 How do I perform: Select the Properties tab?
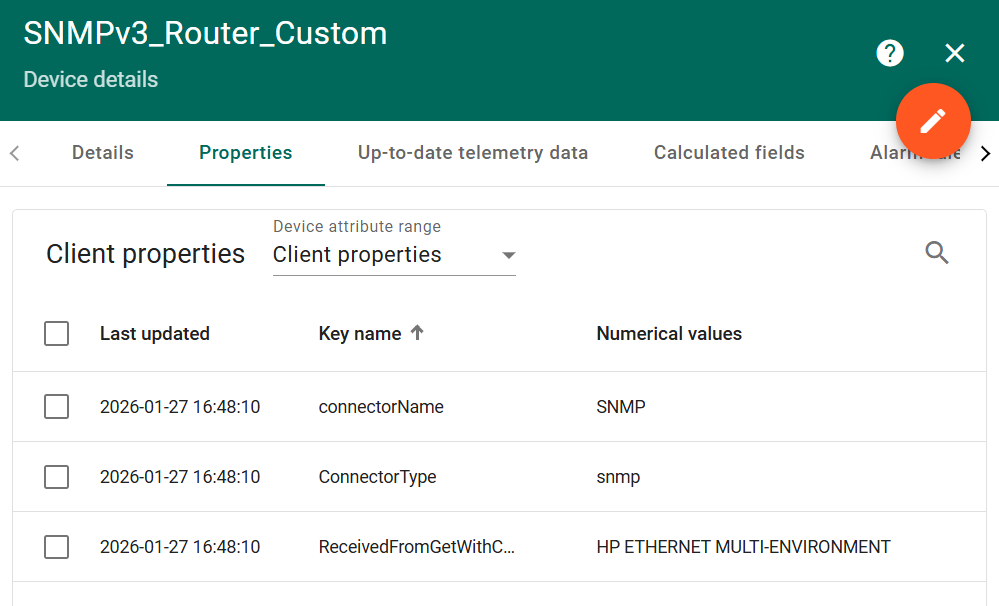point(245,153)
